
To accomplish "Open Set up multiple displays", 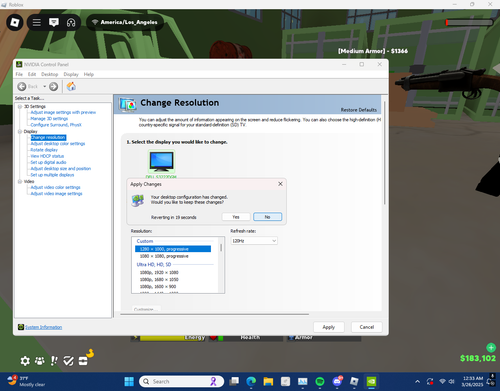I will [52, 175].
